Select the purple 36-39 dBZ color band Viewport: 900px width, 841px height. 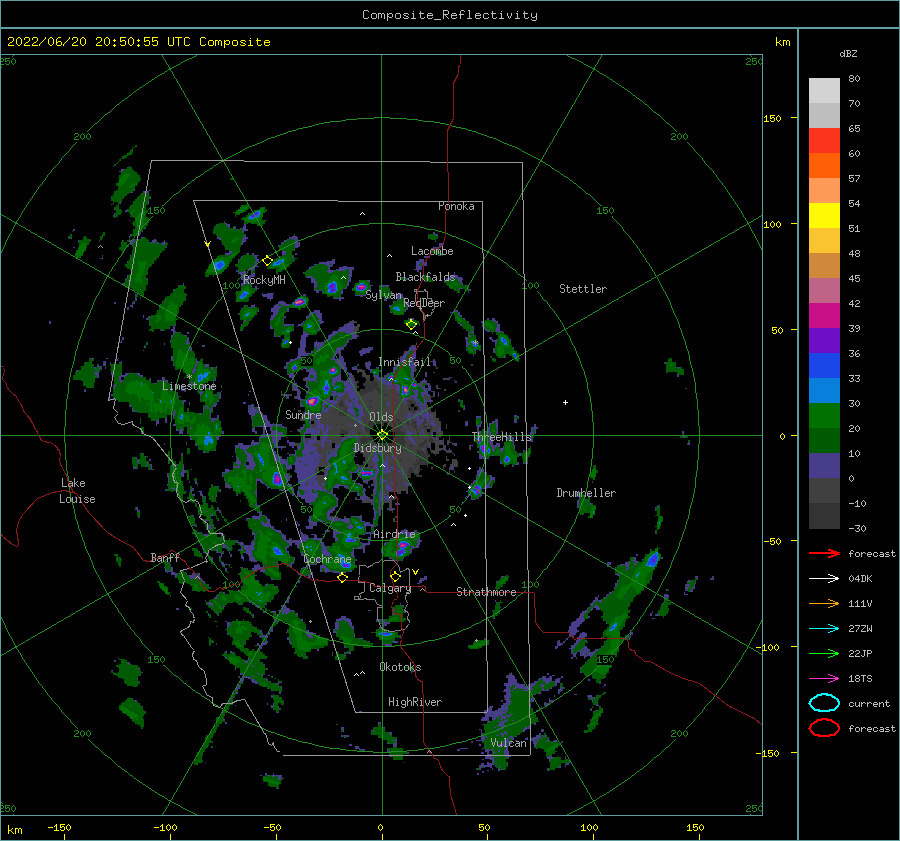[x=824, y=340]
